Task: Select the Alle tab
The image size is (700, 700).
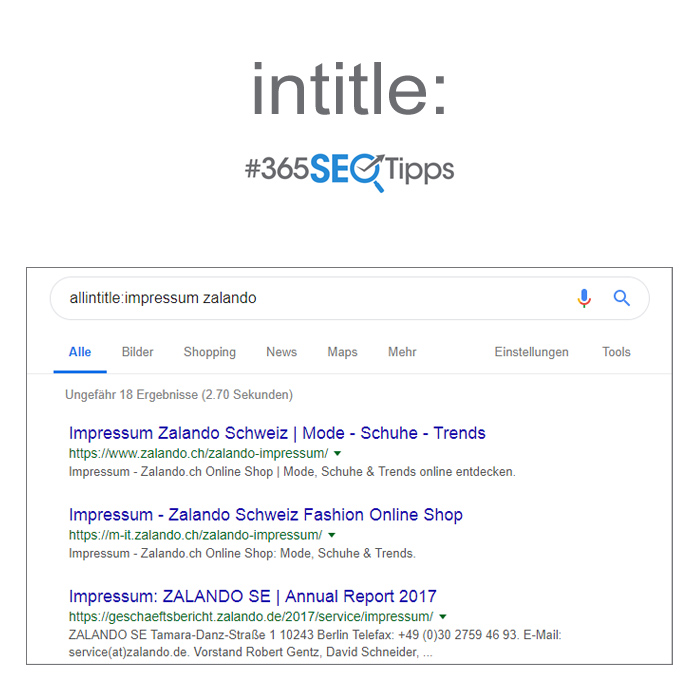Action: pos(80,352)
